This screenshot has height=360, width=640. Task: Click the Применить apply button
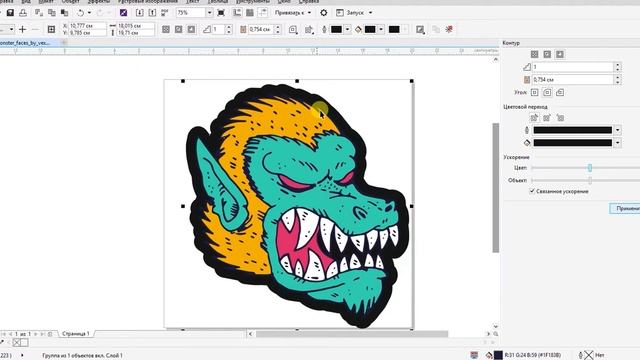[x=625, y=208]
